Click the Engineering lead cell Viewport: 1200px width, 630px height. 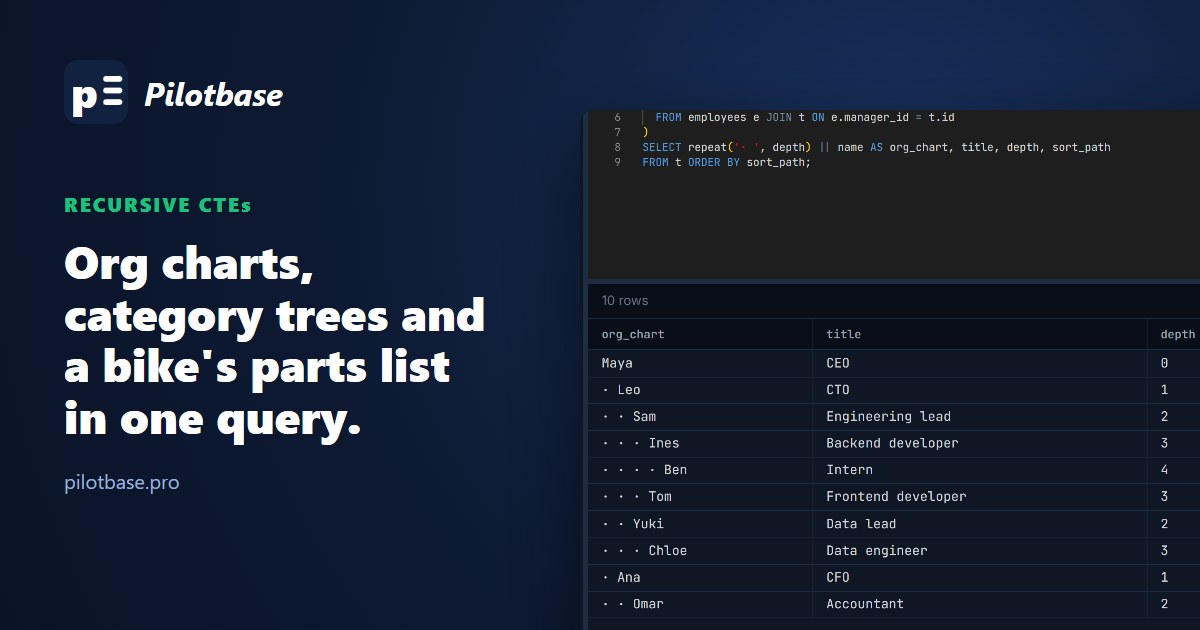click(x=980, y=416)
